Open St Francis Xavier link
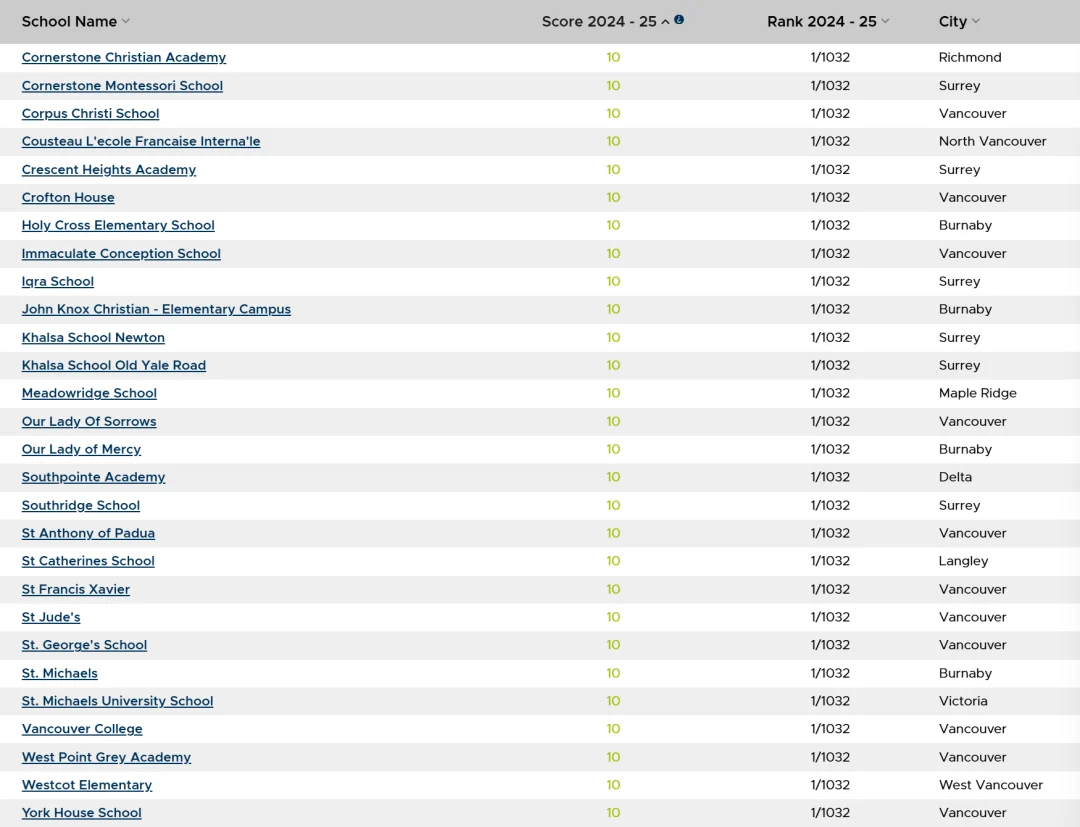 coord(76,589)
